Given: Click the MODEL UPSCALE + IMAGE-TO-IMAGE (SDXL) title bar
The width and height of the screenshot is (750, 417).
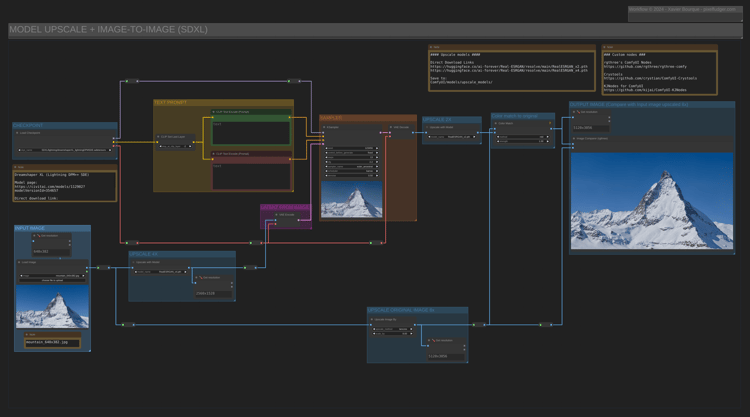Looking at the screenshot, I should coord(375,30).
